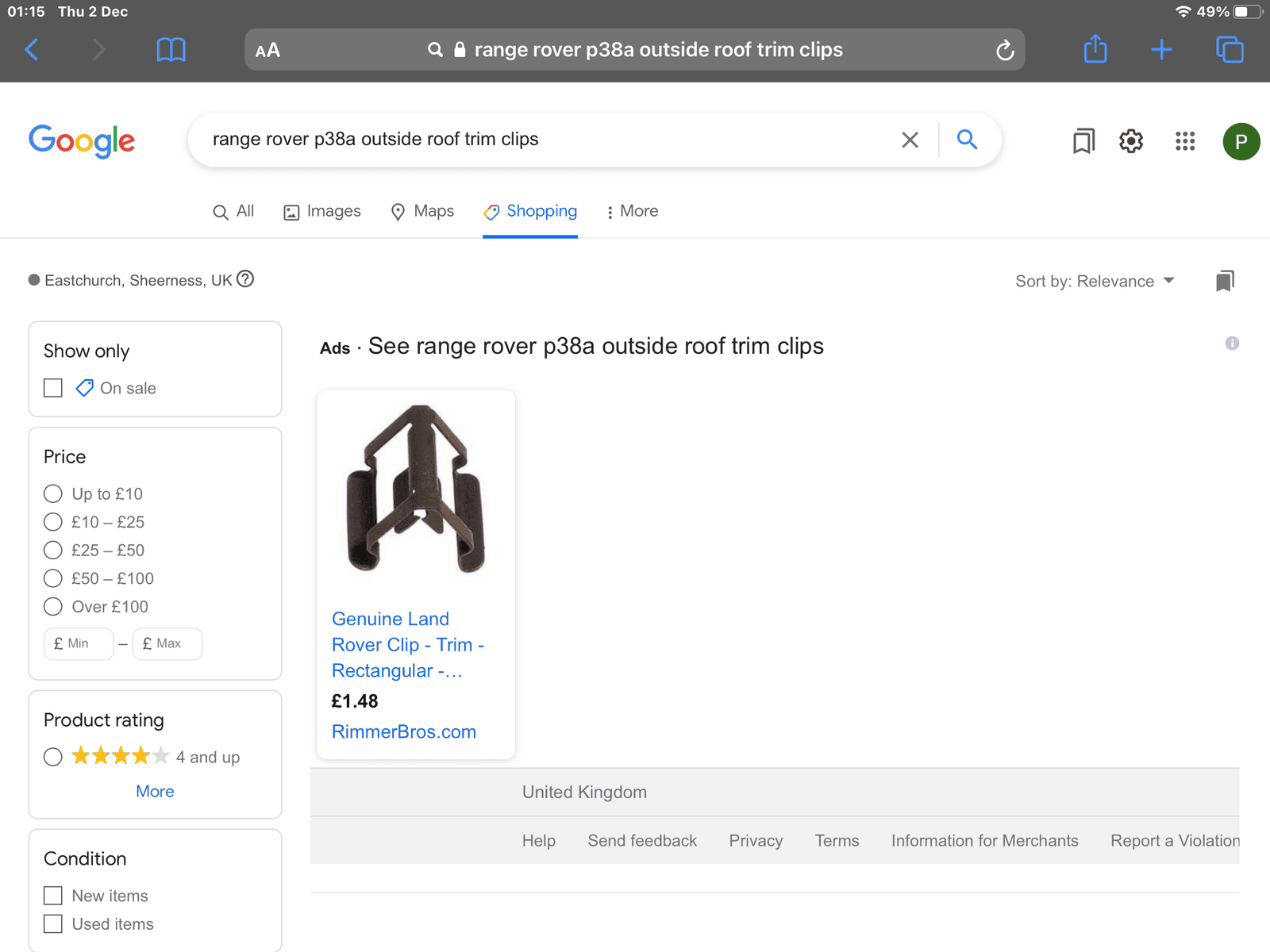Open Genuine Land Rover Clip listing
Screen dimensions: 1270x952
pyautogui.click(x=407, y=644)
